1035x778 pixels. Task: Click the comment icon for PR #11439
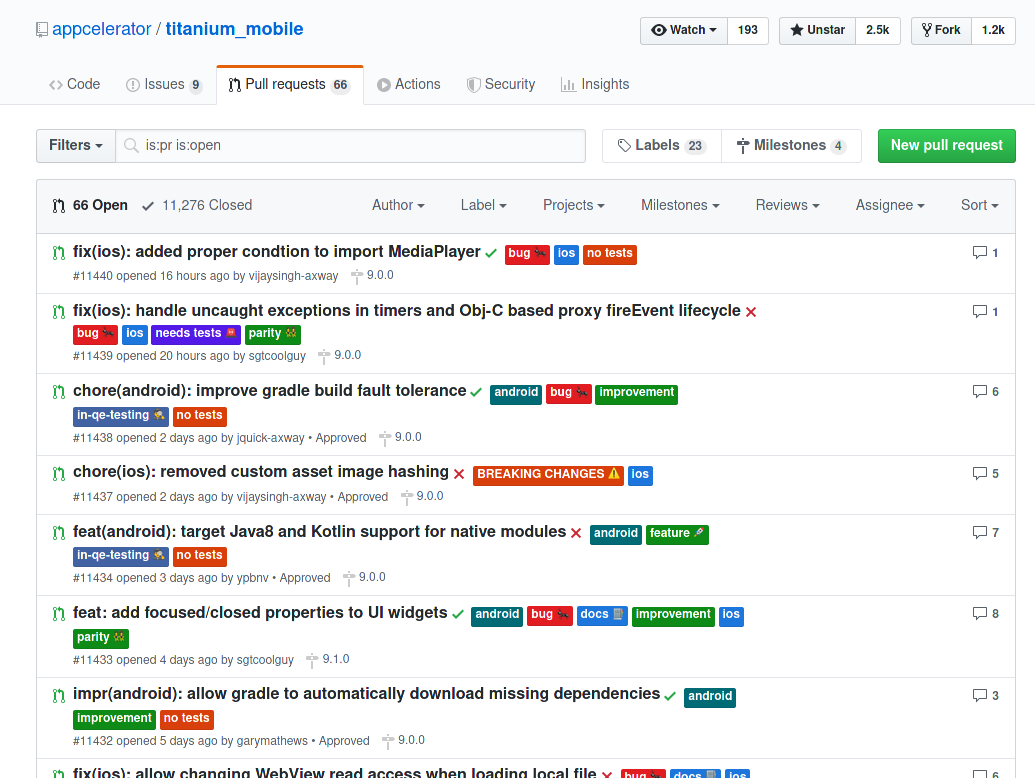tap(980, 311)
